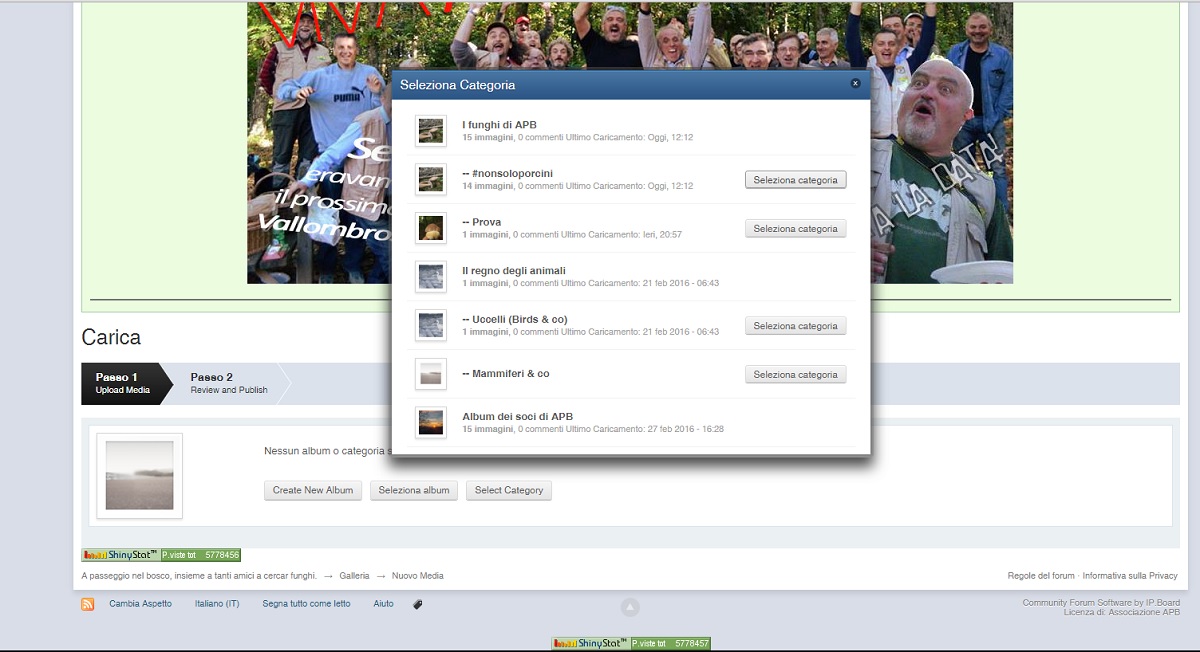Click the Album dei soci di APB thumbnail

coord(431,423)
